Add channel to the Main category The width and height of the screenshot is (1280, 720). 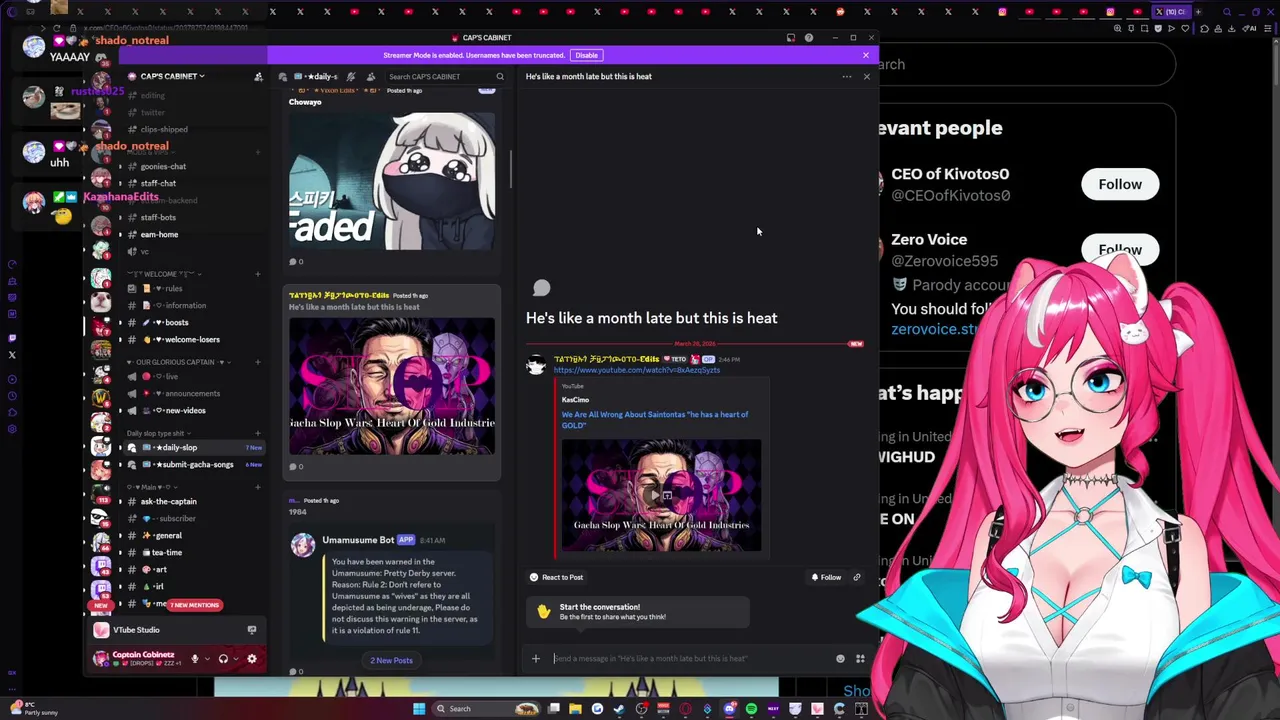(257, 486)
